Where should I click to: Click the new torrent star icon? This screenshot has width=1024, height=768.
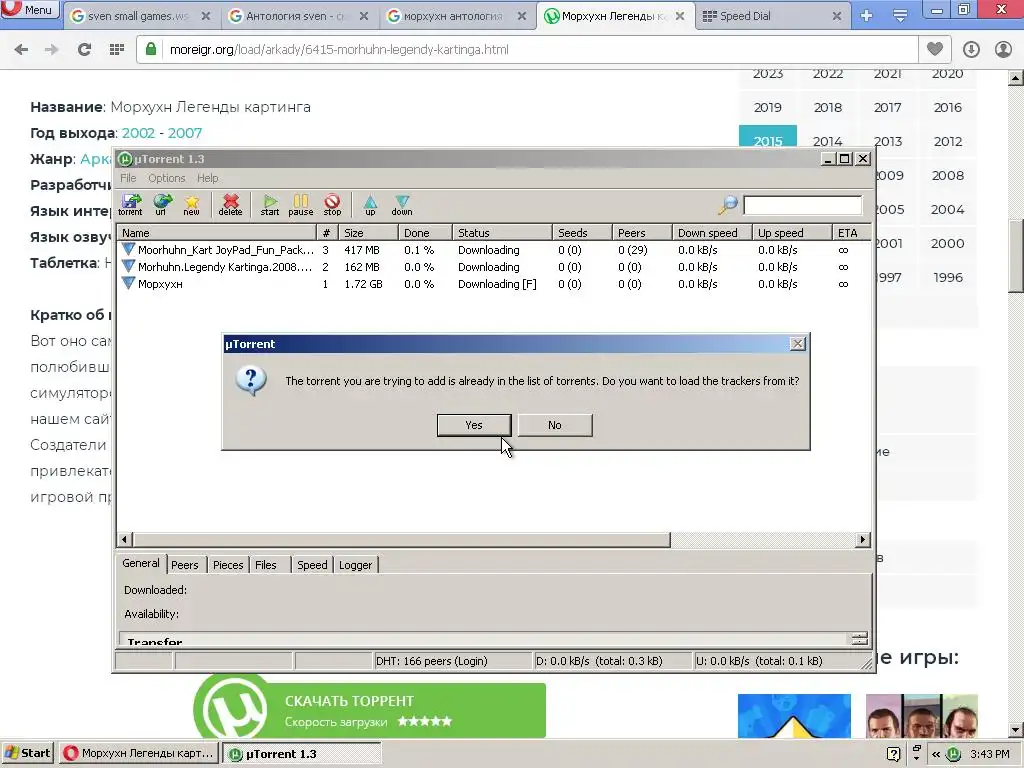(191, 204)
